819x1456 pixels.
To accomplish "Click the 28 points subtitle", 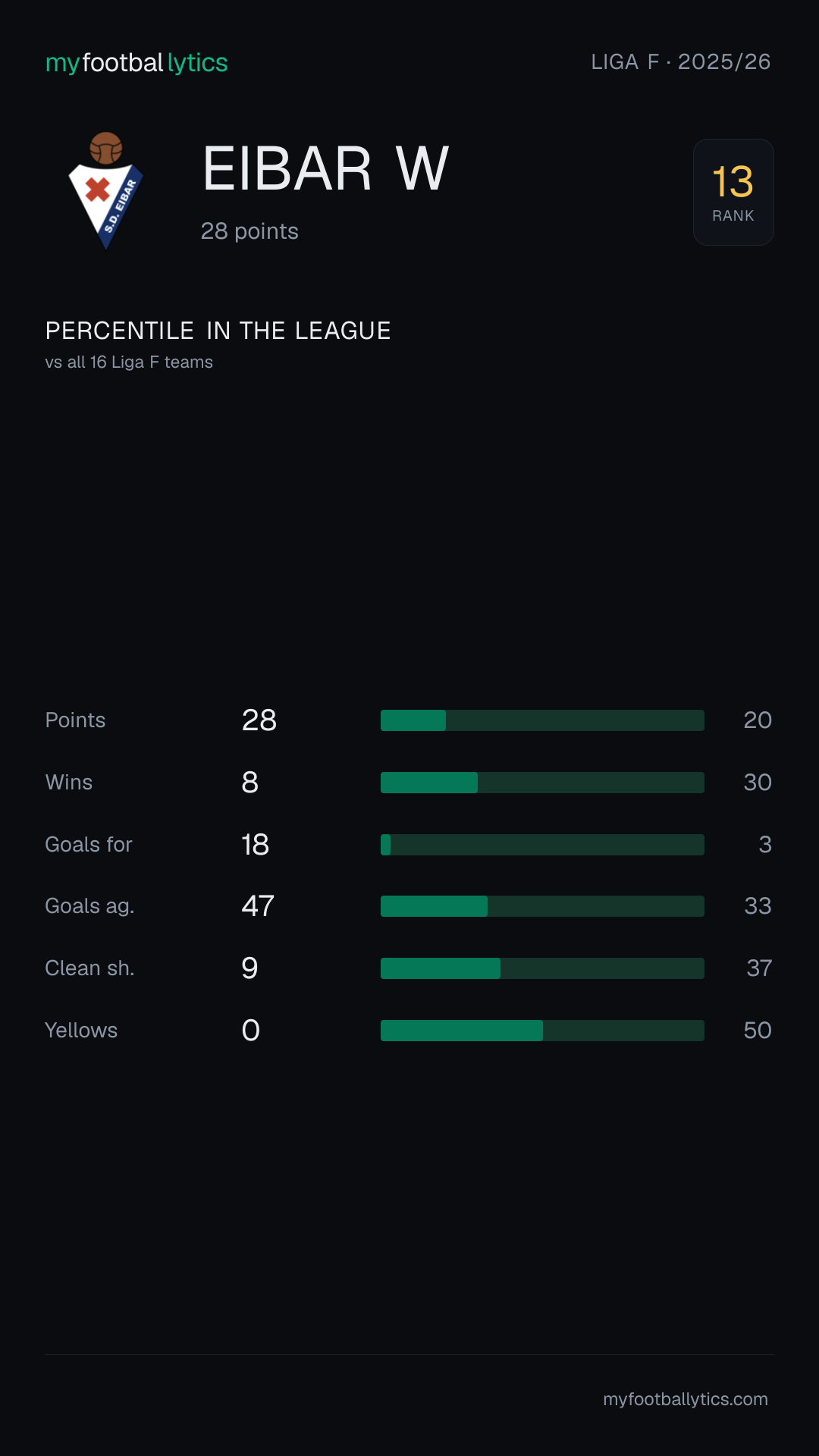I will (249, 231).
